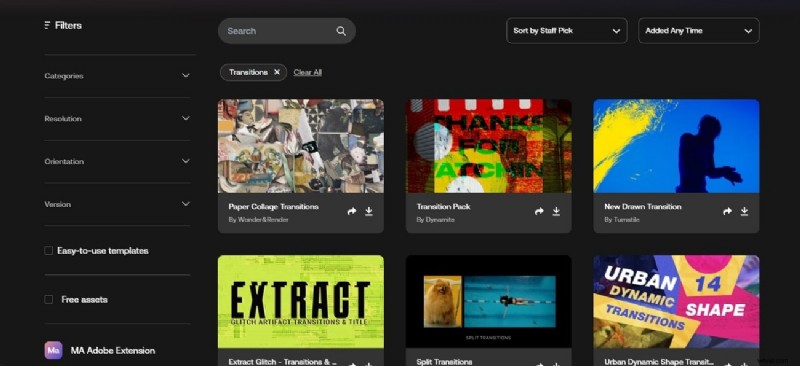Image resolution: width=800 pixels, height=366 pixels.
Task: Share the New Drawn Transition template
Action: [728, 211]
